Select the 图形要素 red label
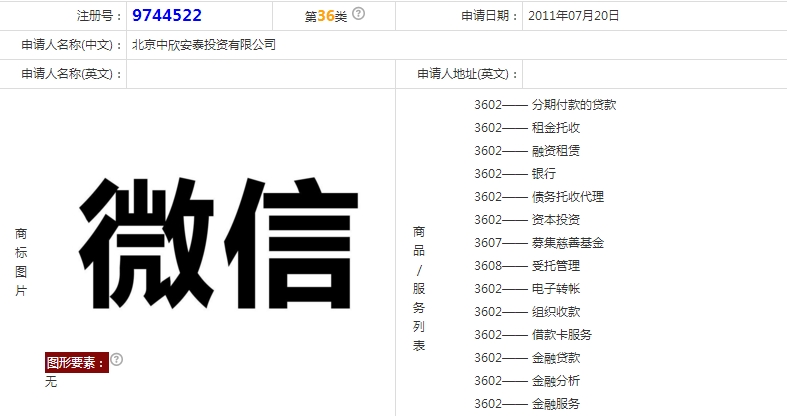787x416 pixels. (77, 362)
